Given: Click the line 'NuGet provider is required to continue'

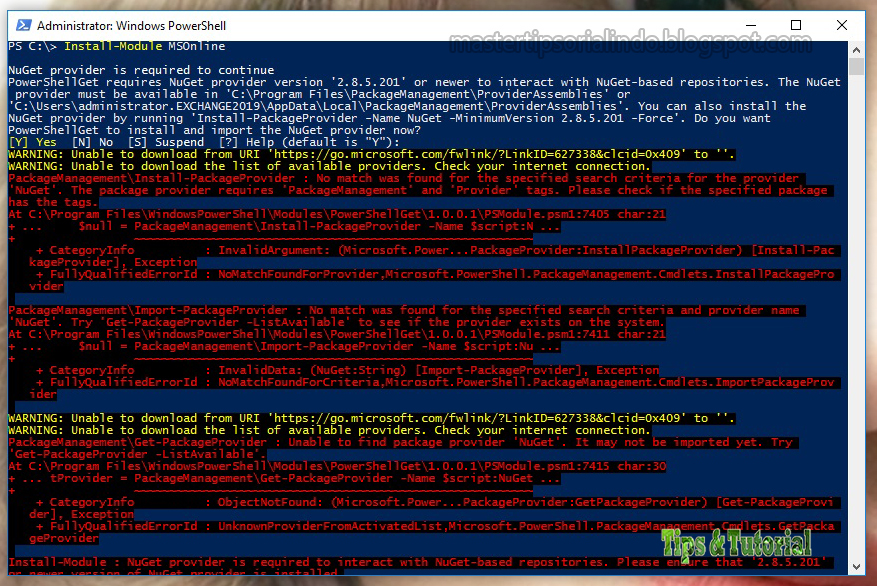Looking at the screenshot, I should (141, 70).
